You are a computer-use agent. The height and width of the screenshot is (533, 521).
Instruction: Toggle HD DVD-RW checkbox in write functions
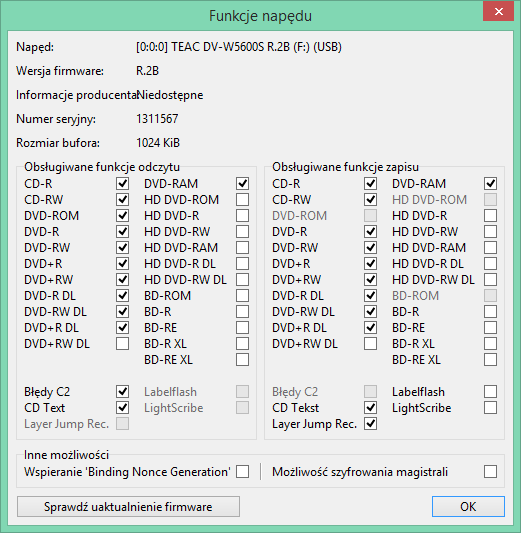[490, 231]
